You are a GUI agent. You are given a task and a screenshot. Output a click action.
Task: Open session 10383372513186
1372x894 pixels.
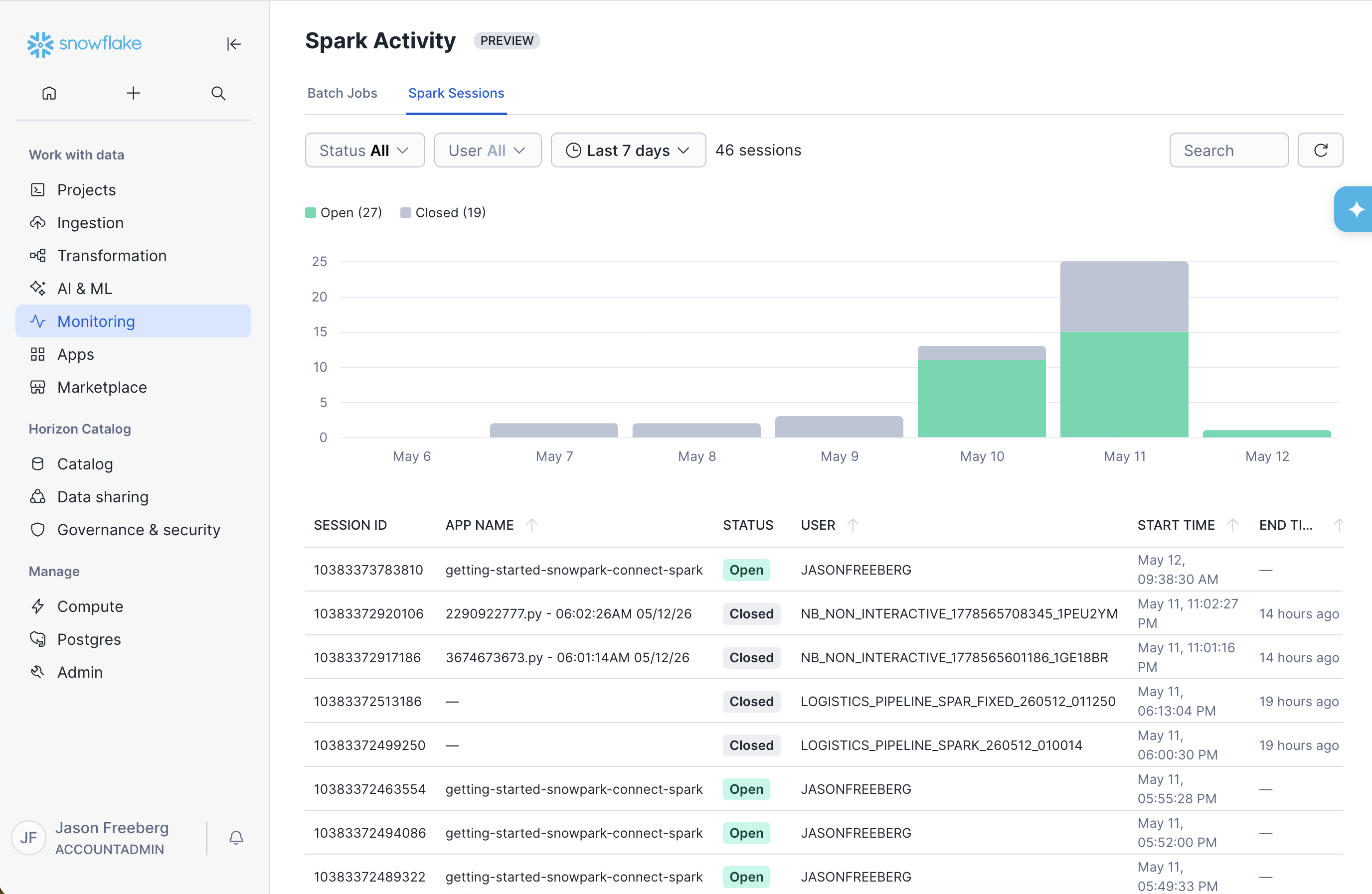(x=367, y=701)
